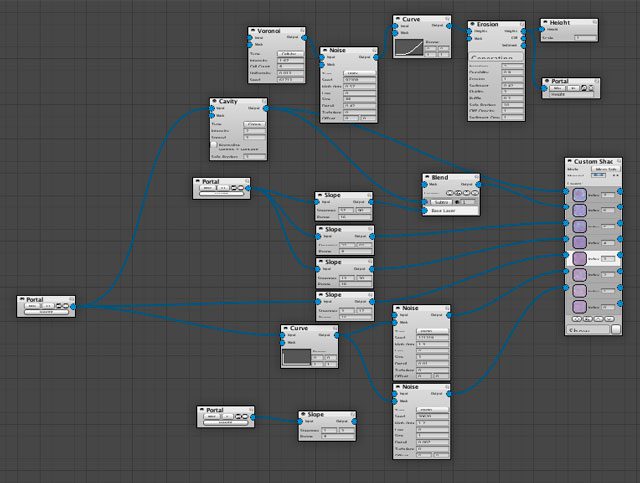Click output connector of leftmost Portal node
Screen dimensions: 640x483
click(73, 306)
